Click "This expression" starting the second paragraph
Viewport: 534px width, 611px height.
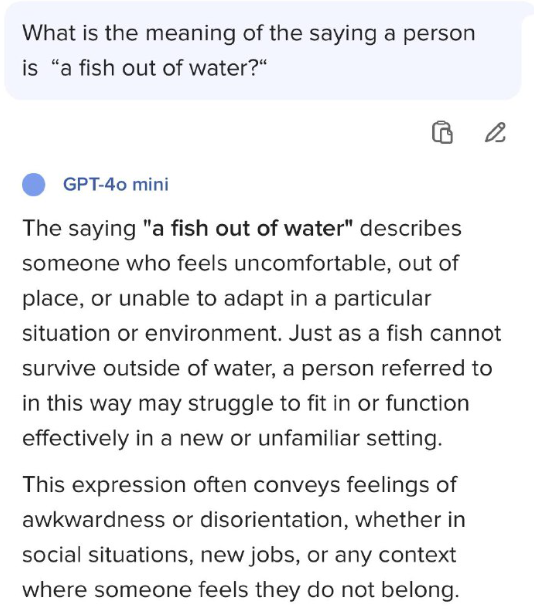point(104,486)
